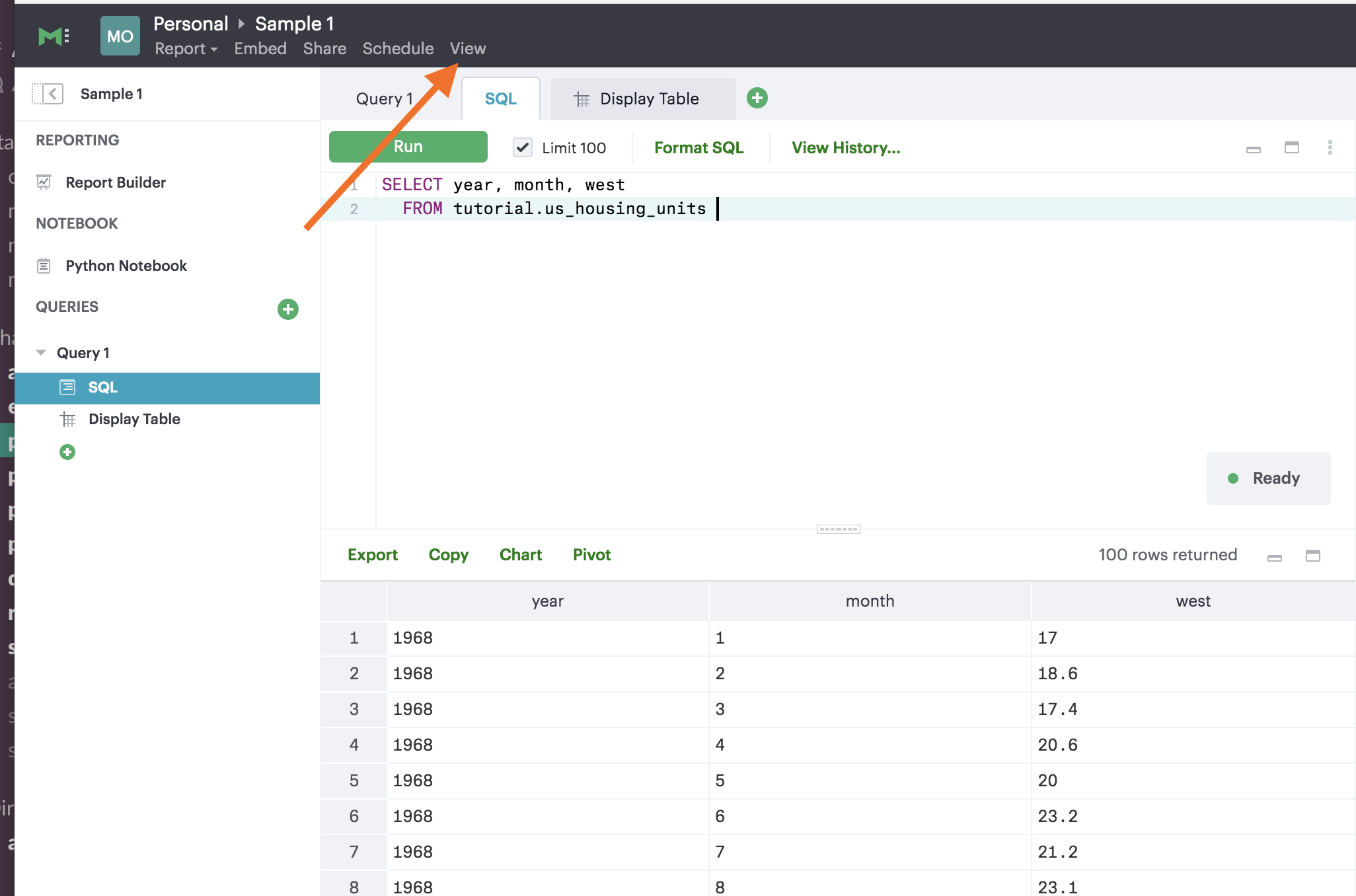
Task: Click the west value 21.2
Action: [1057, 852]
